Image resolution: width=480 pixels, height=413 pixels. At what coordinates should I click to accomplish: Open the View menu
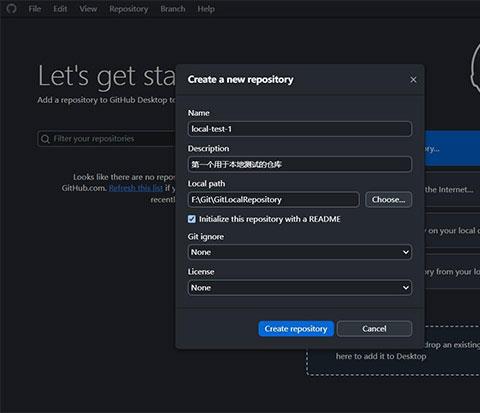88,9
